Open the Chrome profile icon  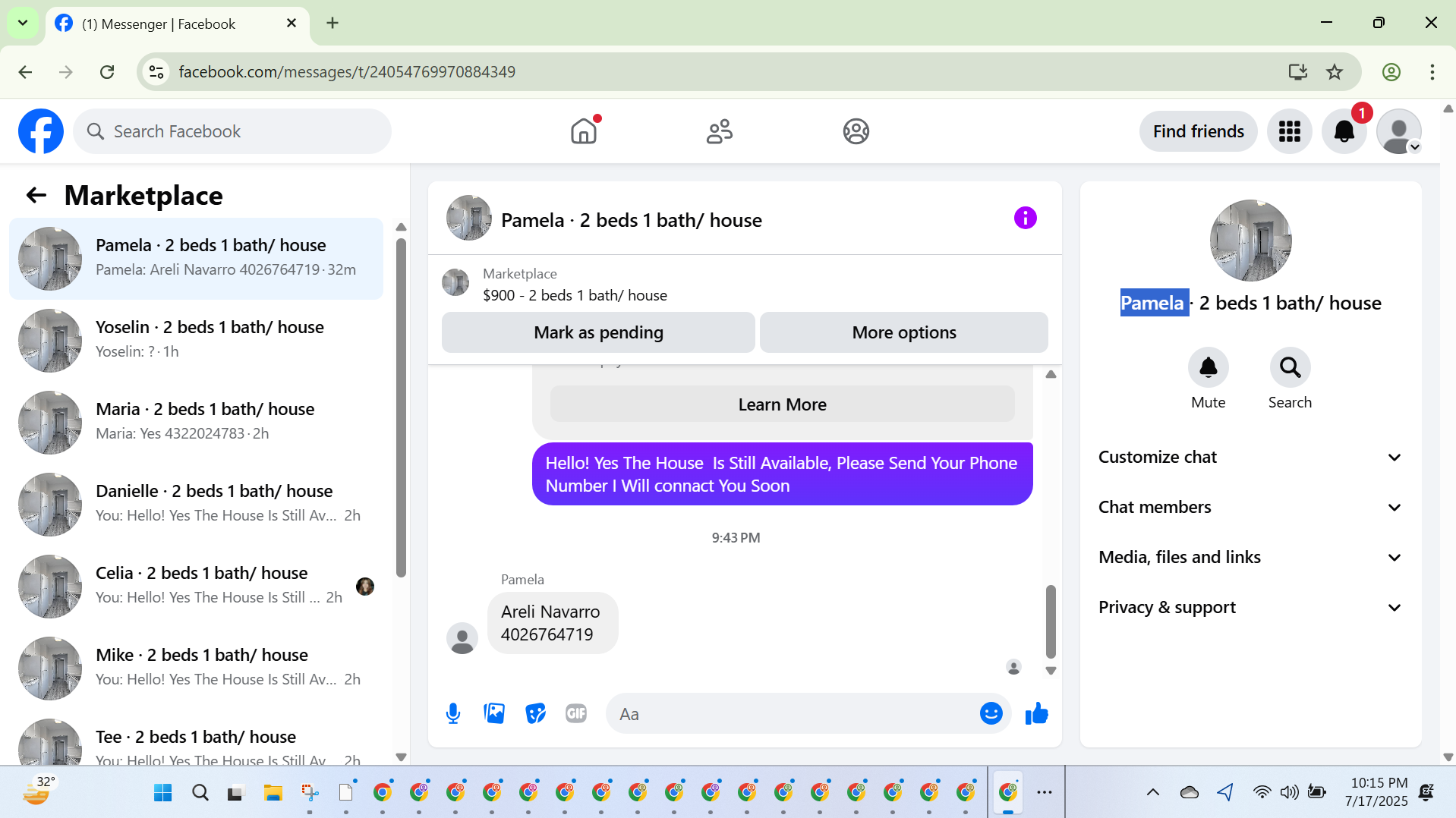(x=1391, y=72)
